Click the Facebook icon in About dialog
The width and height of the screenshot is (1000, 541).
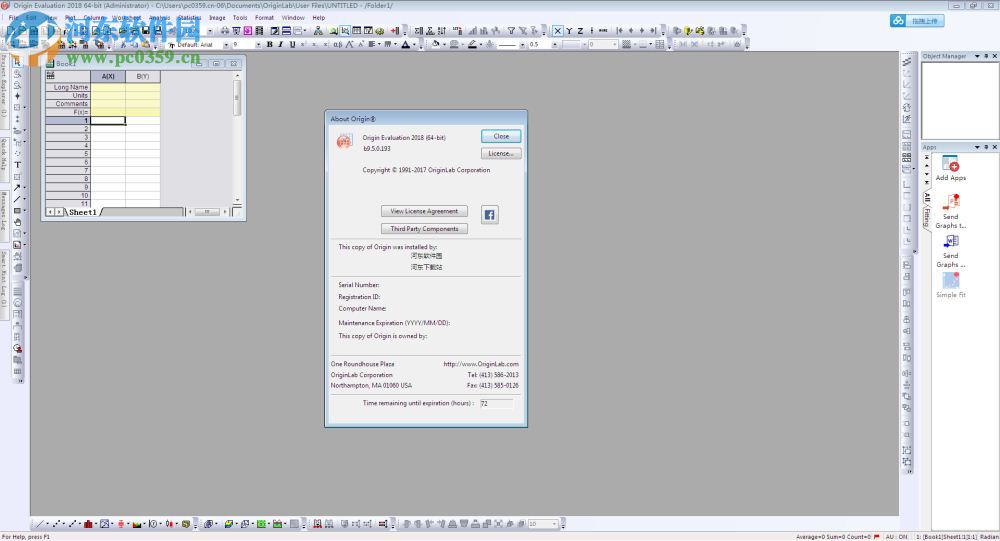pos(490,215)
